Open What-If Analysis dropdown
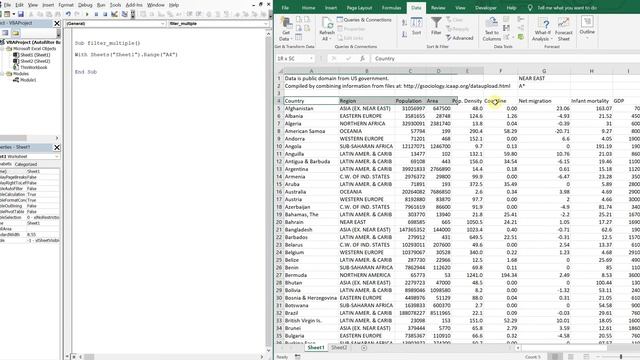This screenshot has width=640, height=360. 542,29
